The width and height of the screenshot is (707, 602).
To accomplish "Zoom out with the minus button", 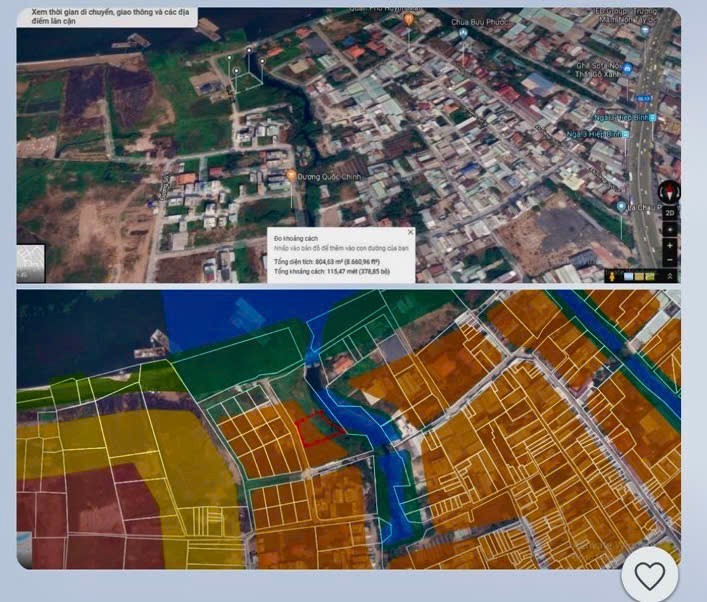I will tap(669, 259).
